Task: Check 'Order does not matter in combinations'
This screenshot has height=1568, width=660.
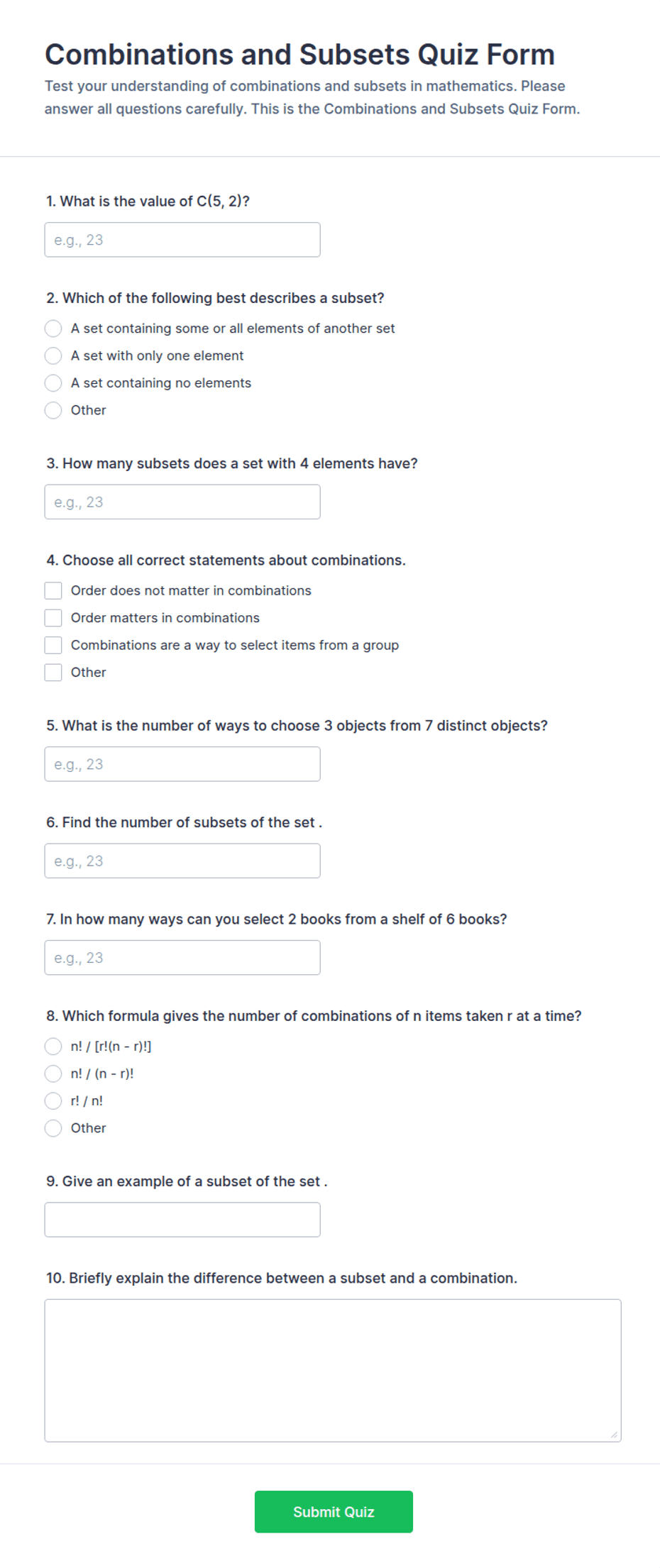Action: pos(53,590)
